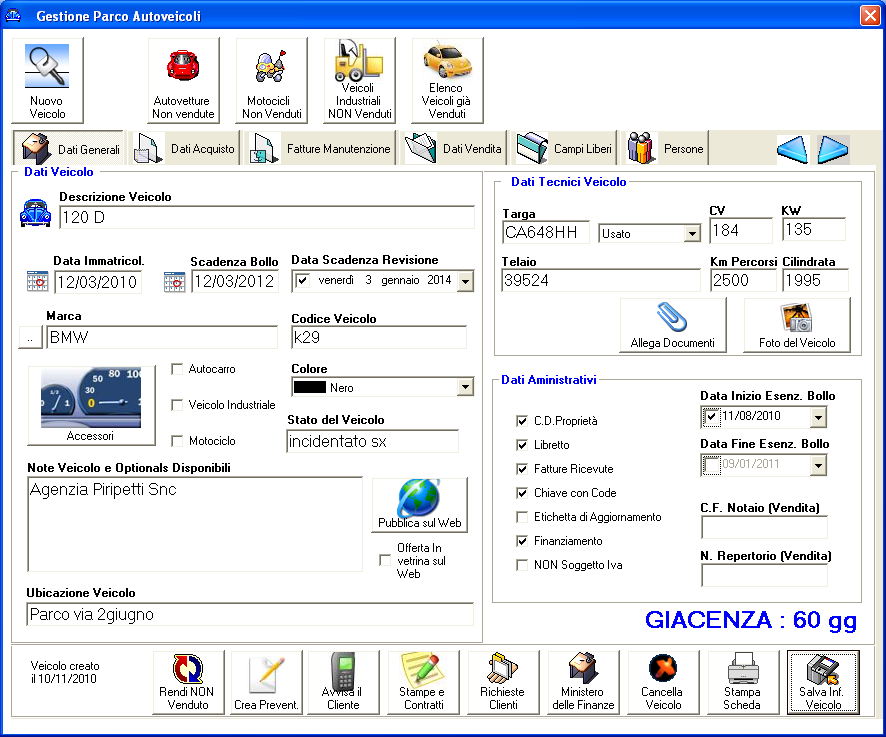Click Crea Prevent. pencil button
This screenshot has width=886, height=737.
266,682
